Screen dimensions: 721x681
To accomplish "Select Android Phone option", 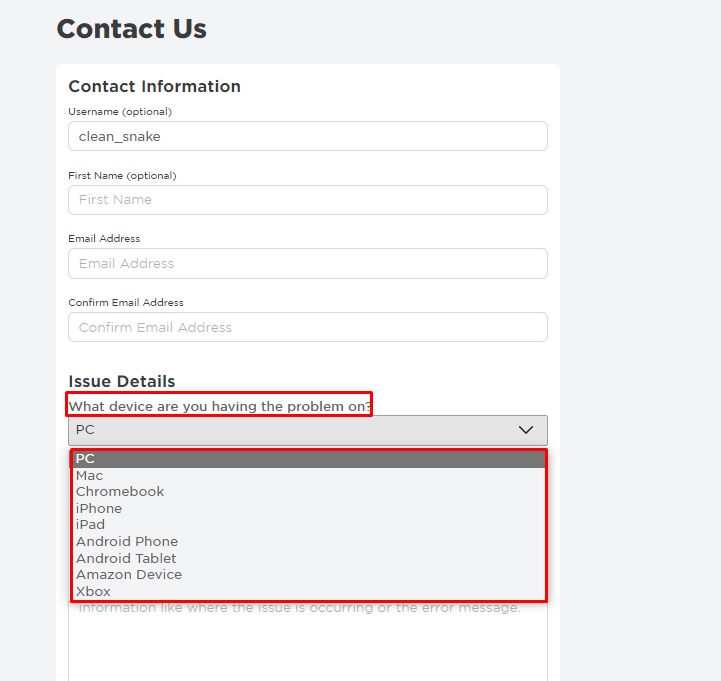I will coord(127,541).
